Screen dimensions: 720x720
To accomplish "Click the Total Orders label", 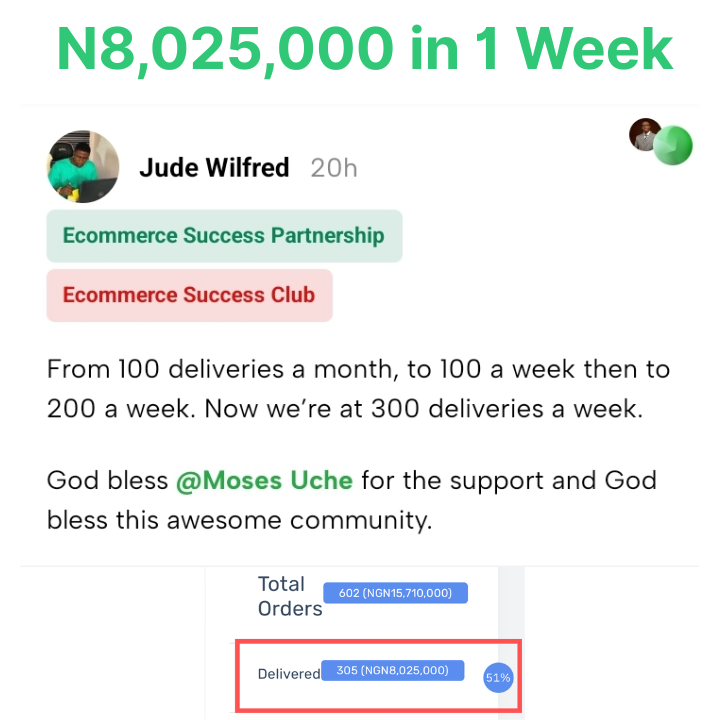I will click(x=290, y=596).
